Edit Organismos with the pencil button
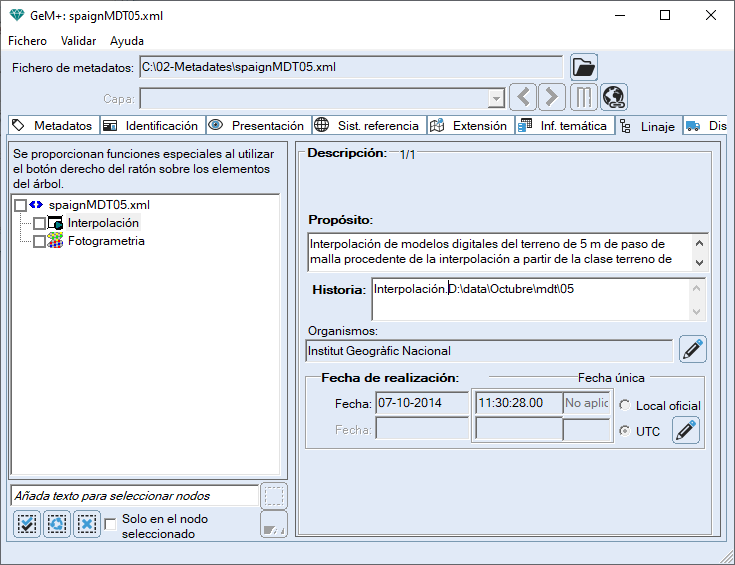 693,349
